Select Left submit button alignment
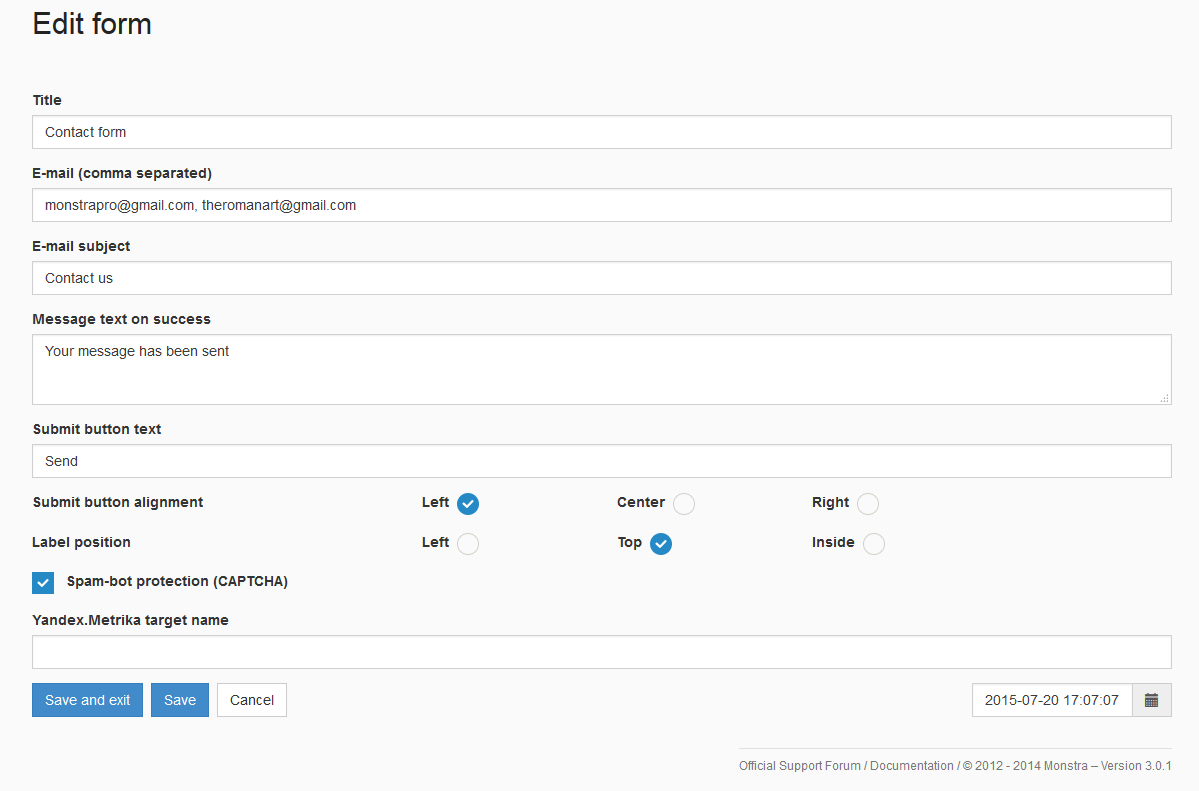This screenshot has width=1199, height=791. point(468,504)
